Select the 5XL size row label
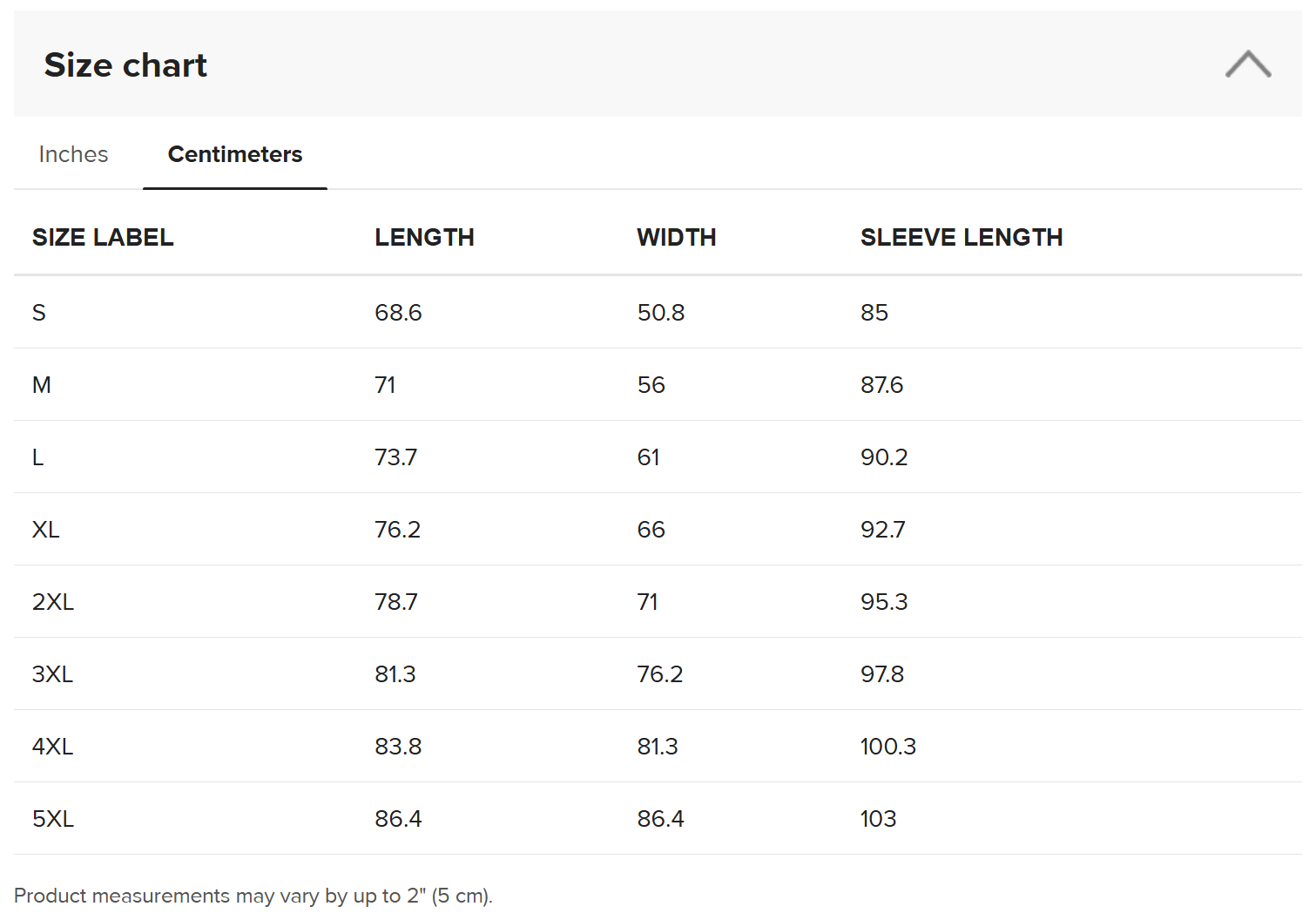1316x920 pixels. [53, 819]
